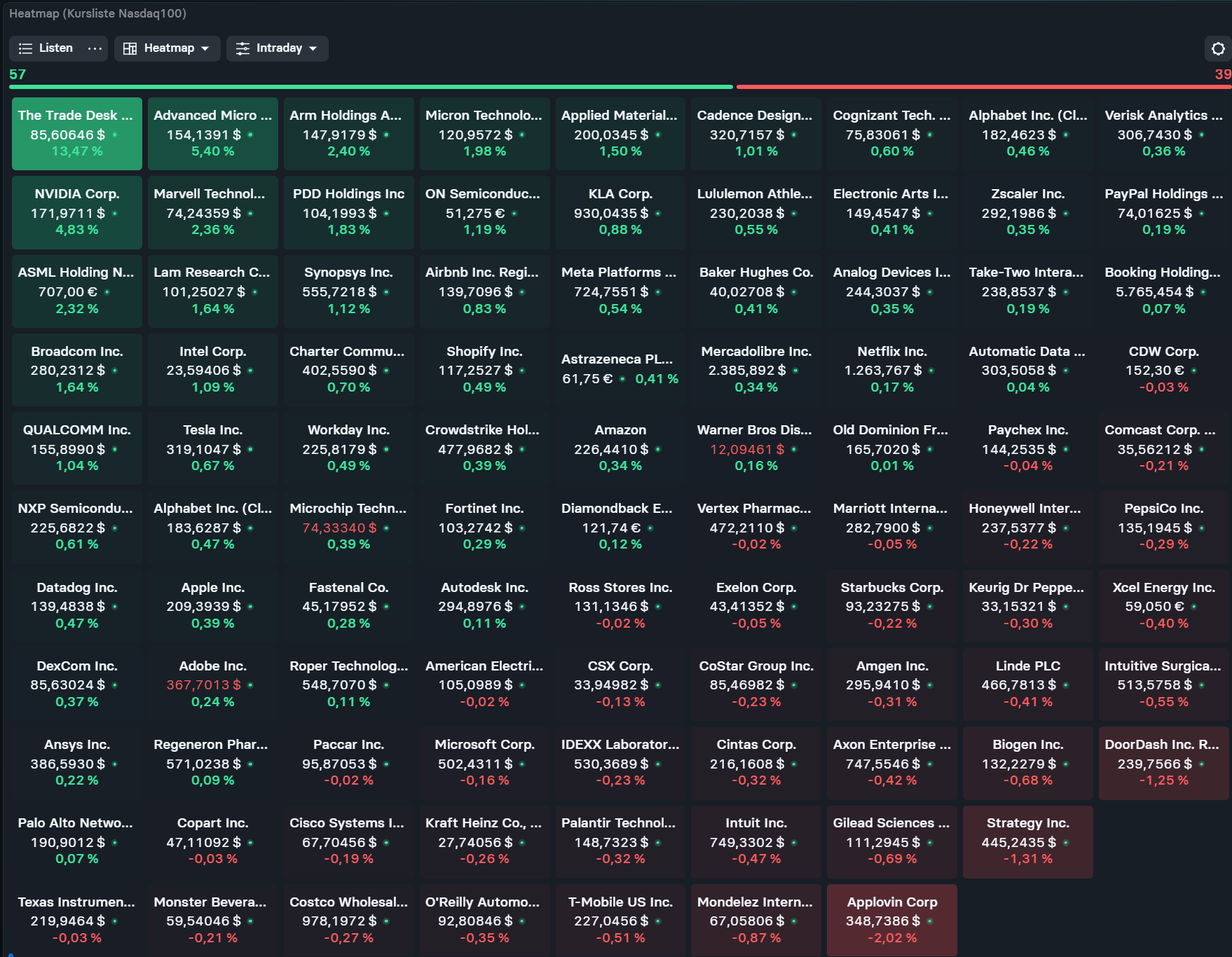Select the Tesla Inc. tile
The width and height of the screenshot is (1232, 957).
pos(213,448)
